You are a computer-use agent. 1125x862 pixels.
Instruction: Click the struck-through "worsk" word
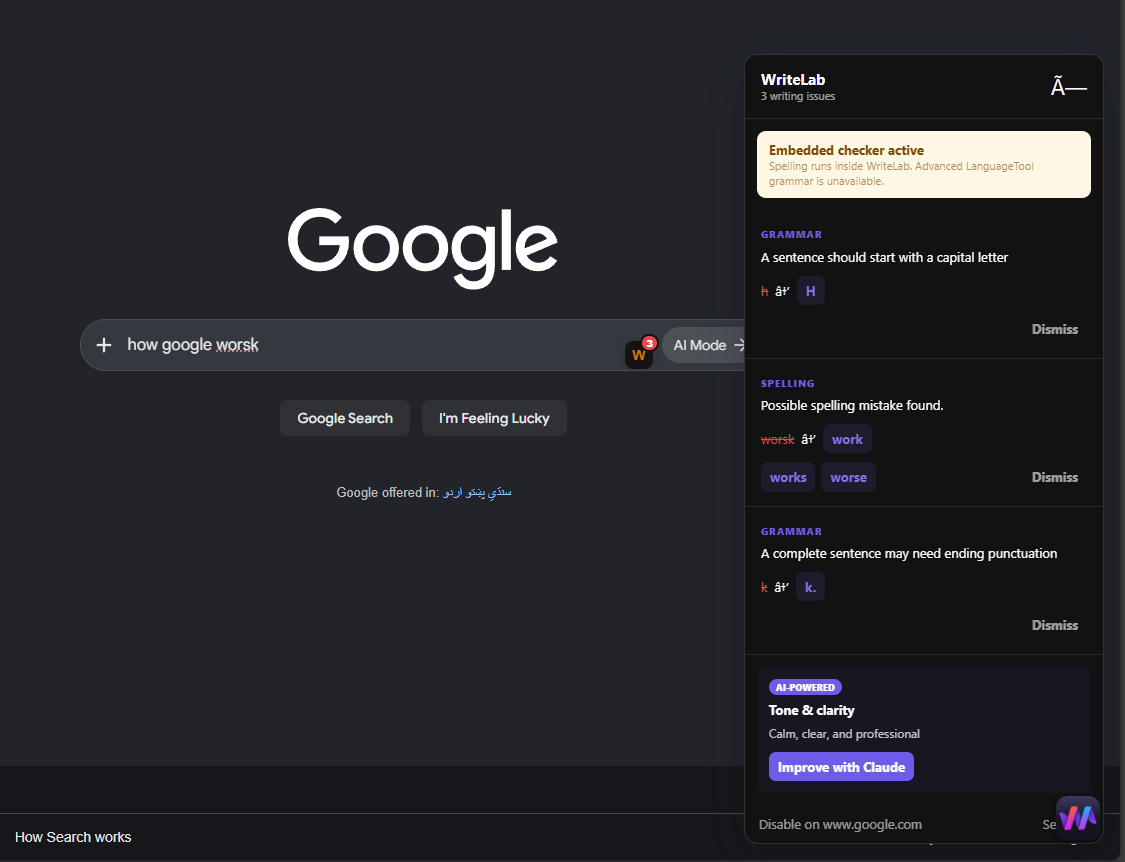[x=778, y=439]
